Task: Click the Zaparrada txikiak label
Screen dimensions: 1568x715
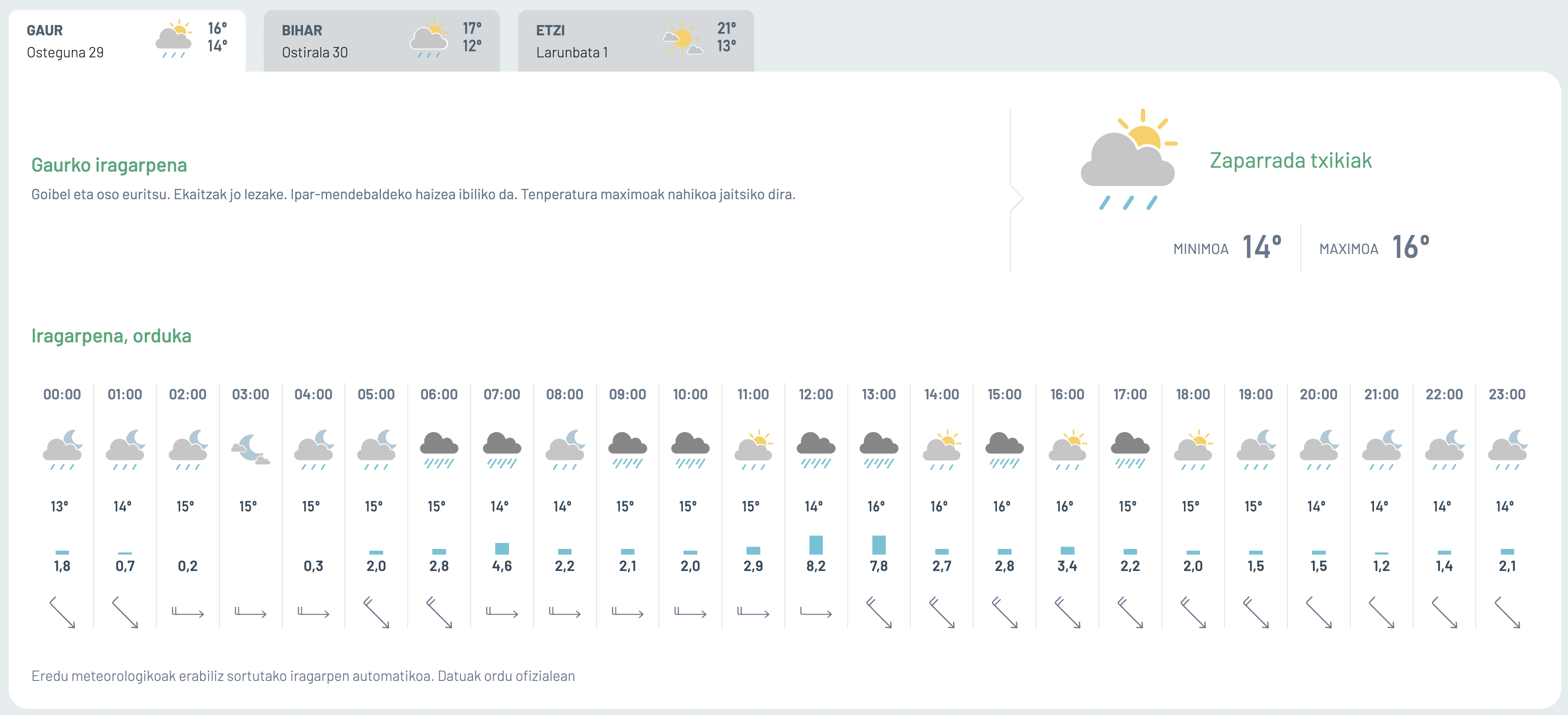Action: 1290,160
